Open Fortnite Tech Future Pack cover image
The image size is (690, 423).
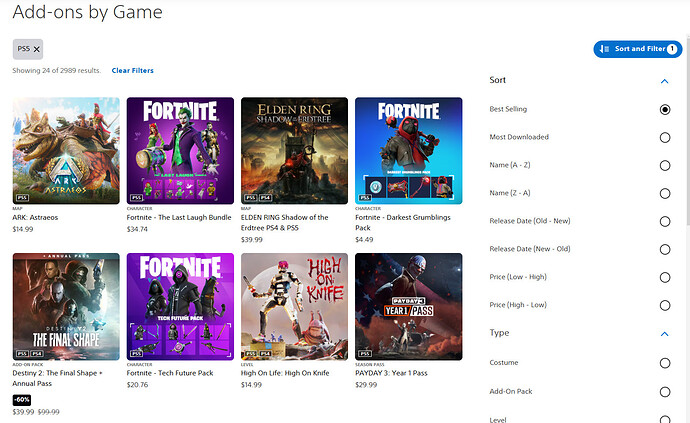pyautogui.click(x=180, y=306)
